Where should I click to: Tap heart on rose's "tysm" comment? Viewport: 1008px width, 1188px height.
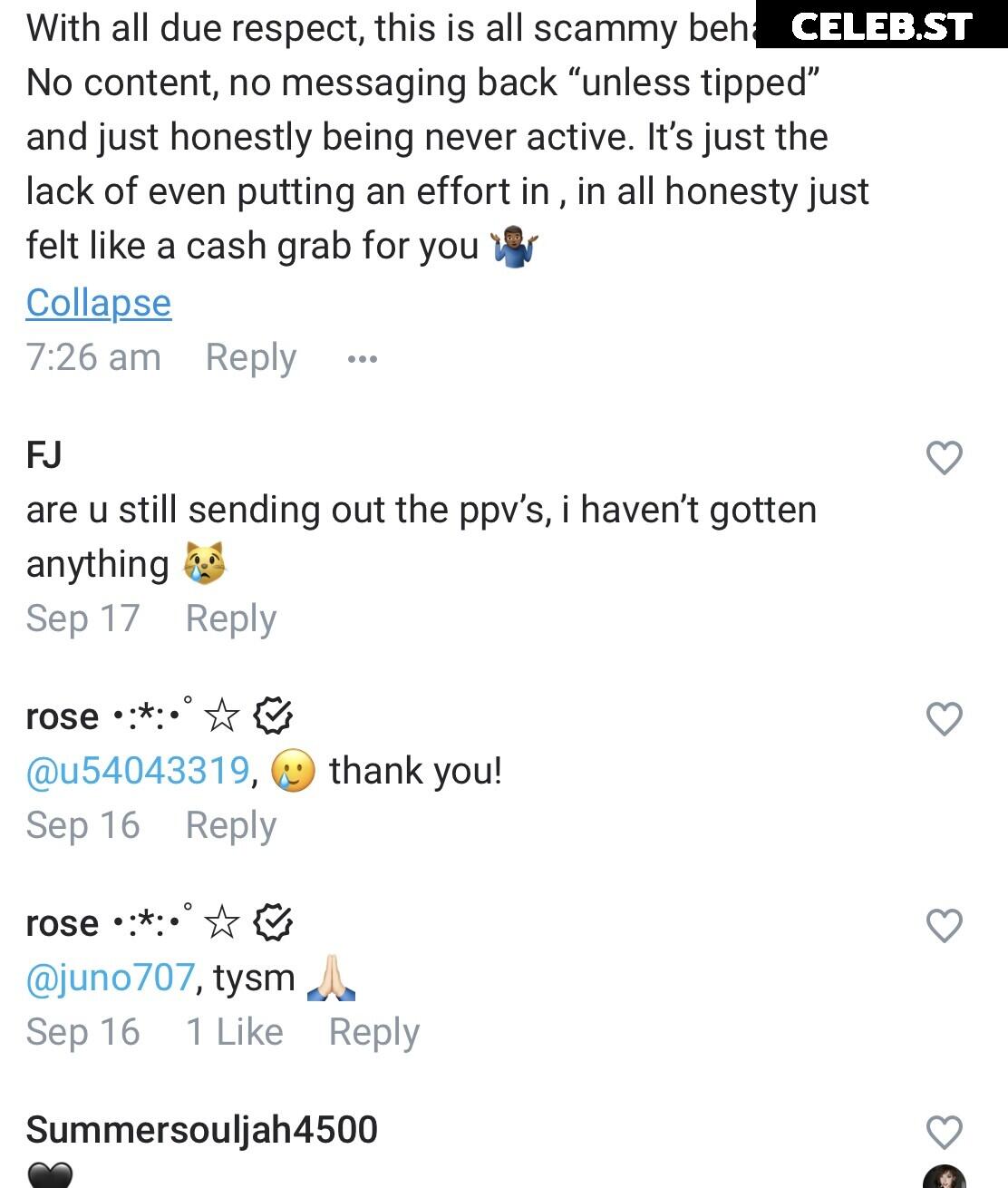tap(944, 926)
